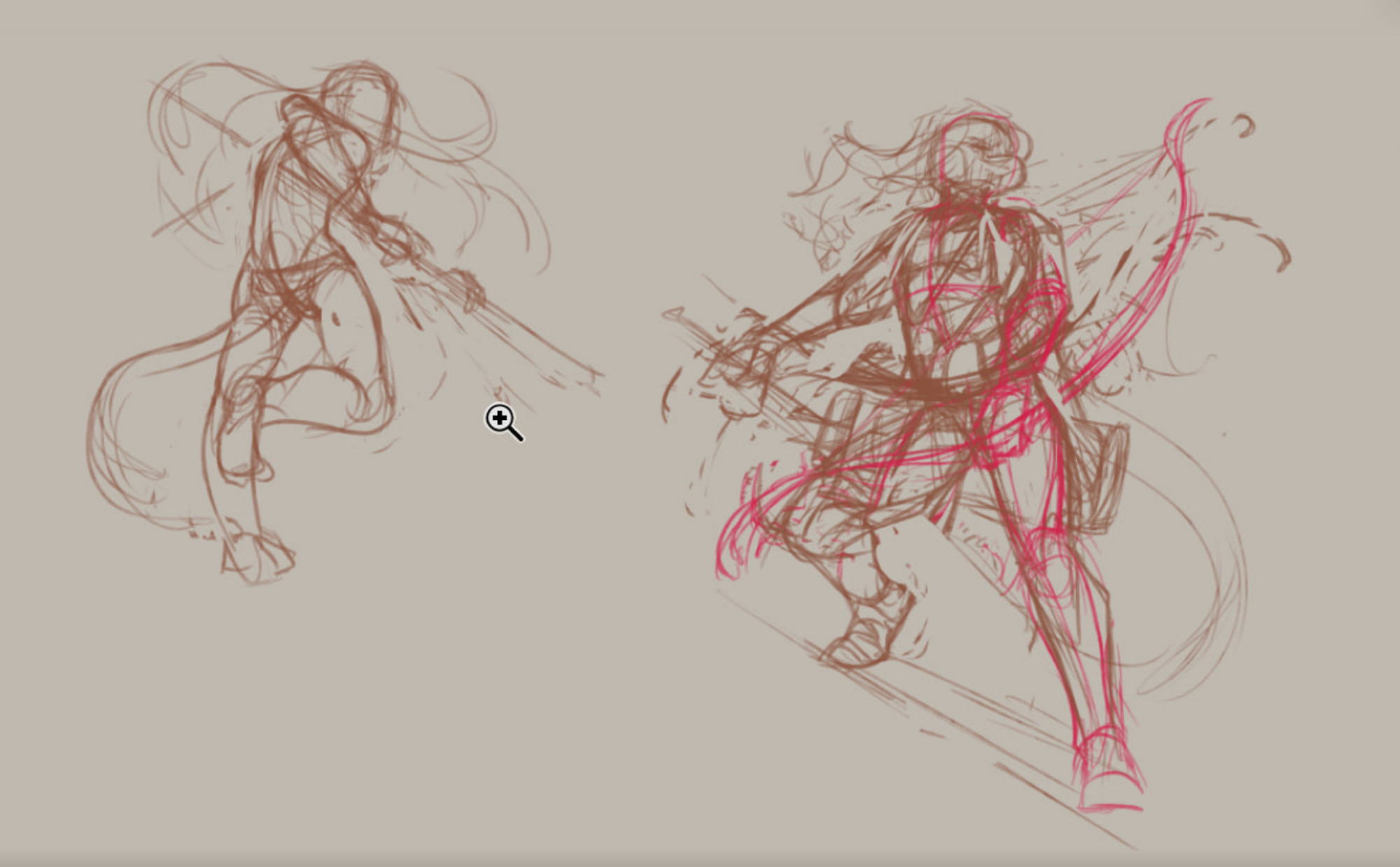Click the red-outlined foot of the right figure
1400x867 pixels.
1109,780
